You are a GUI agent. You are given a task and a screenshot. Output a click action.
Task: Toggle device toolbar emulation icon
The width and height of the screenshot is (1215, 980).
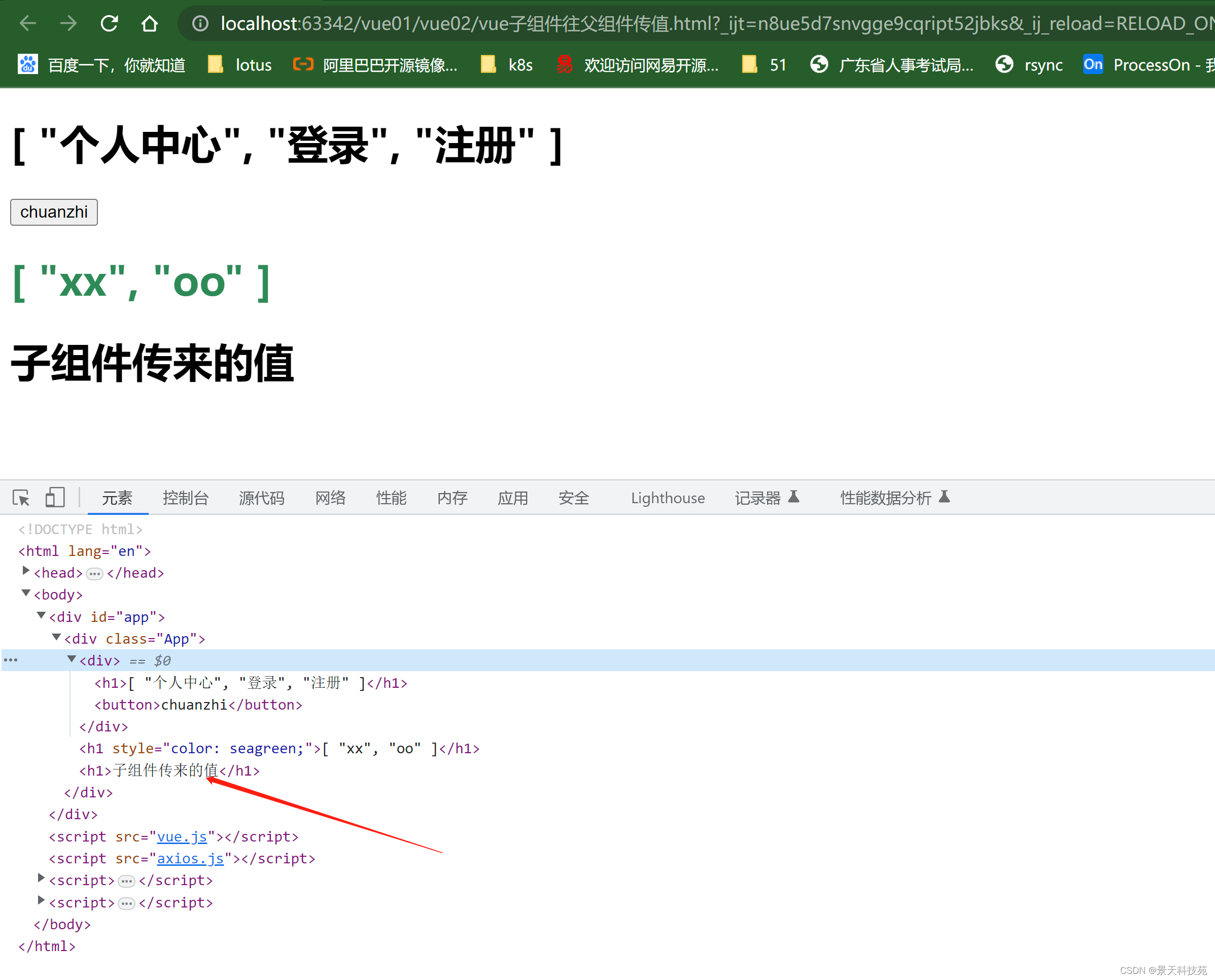(x=55, y=497)
